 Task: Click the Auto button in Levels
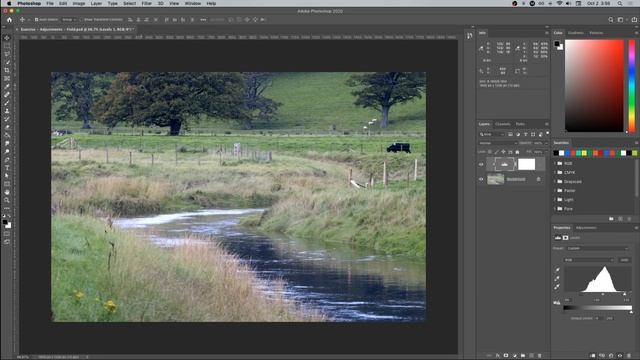pos(624,260)
